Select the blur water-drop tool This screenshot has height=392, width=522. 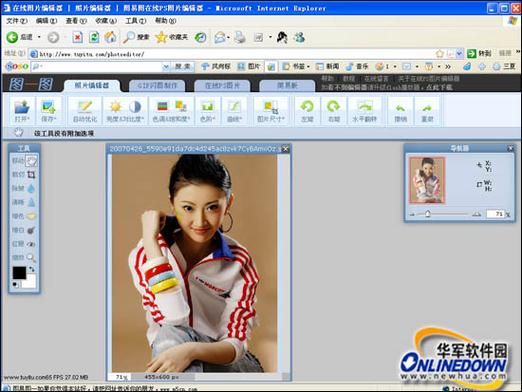click(x=31, y=189)
